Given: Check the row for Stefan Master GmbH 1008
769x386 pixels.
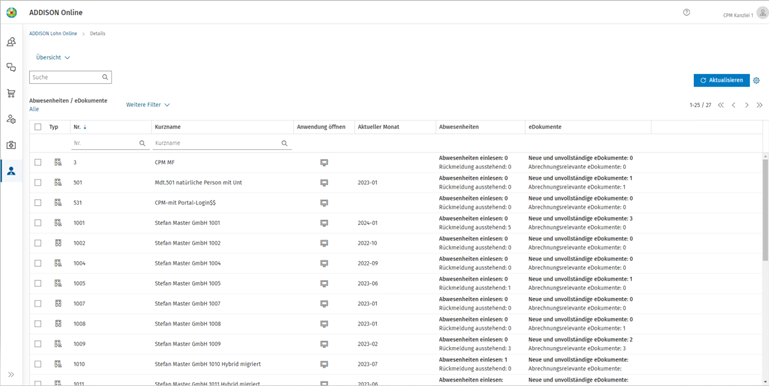Looking at the screenshot, I should (x=38, y=324).
